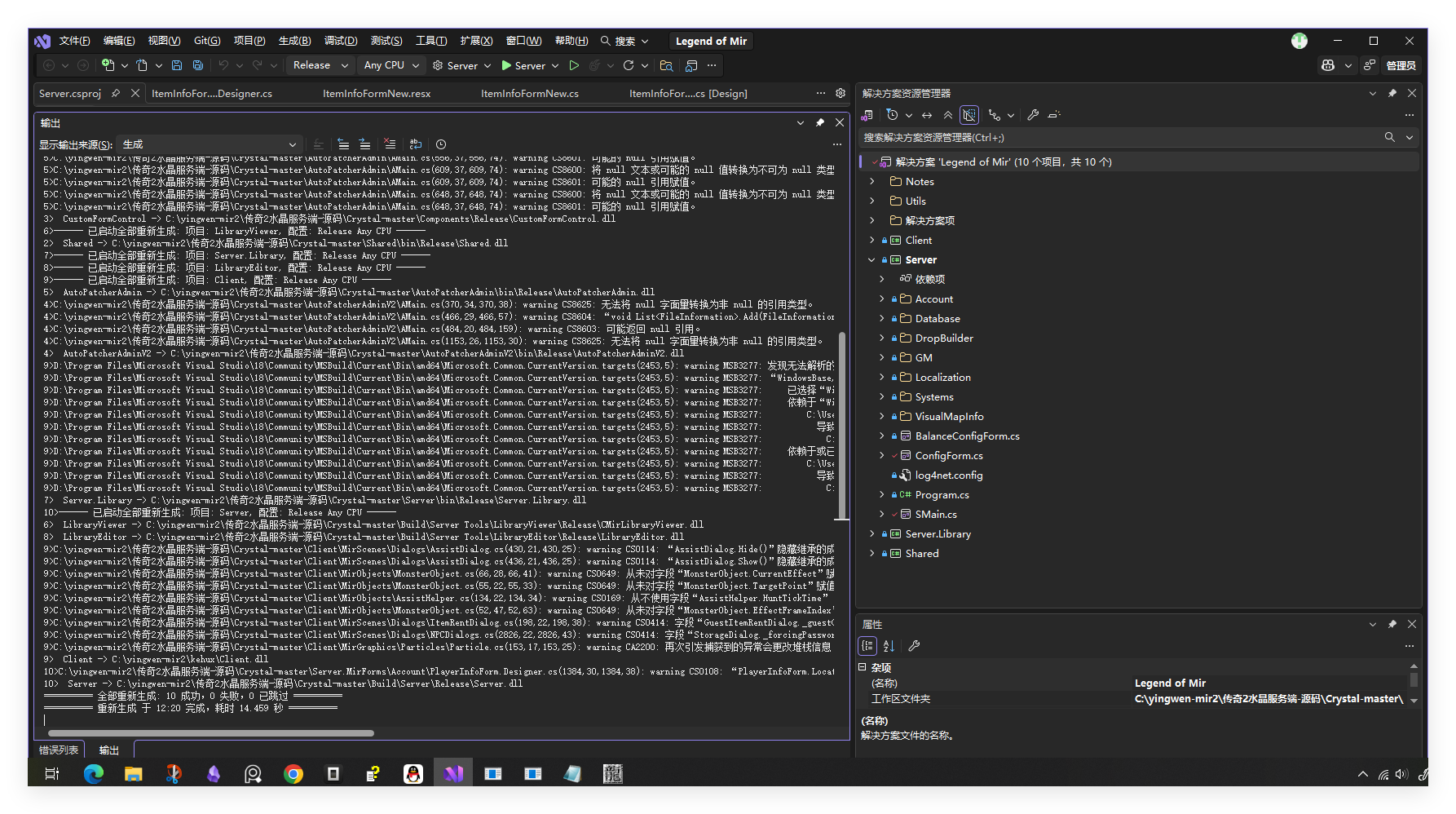Open the GitHub Copilot icon at top right

(x=1328, y=65)
